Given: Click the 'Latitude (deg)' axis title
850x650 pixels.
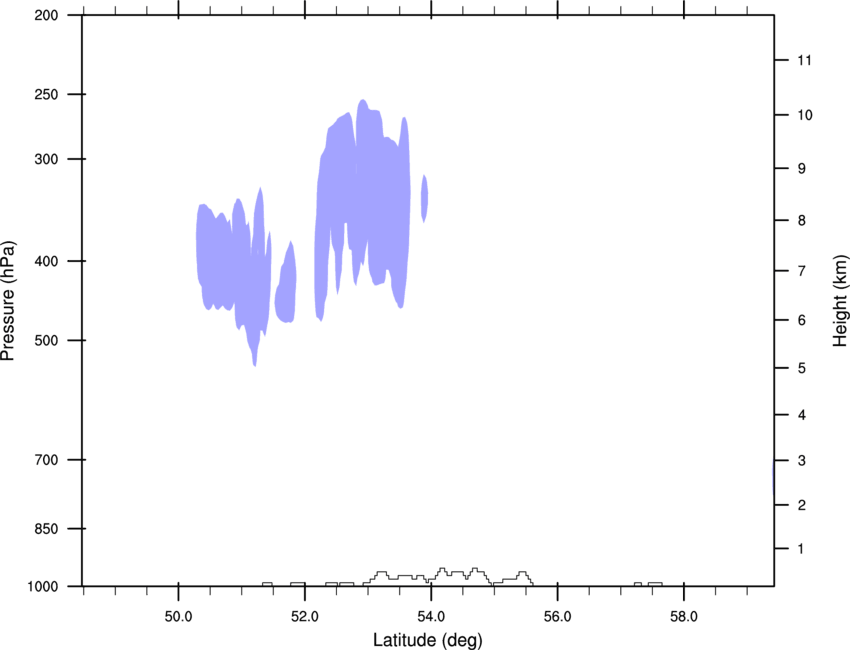Looking at the screenshot, I should tap(428, 640).
